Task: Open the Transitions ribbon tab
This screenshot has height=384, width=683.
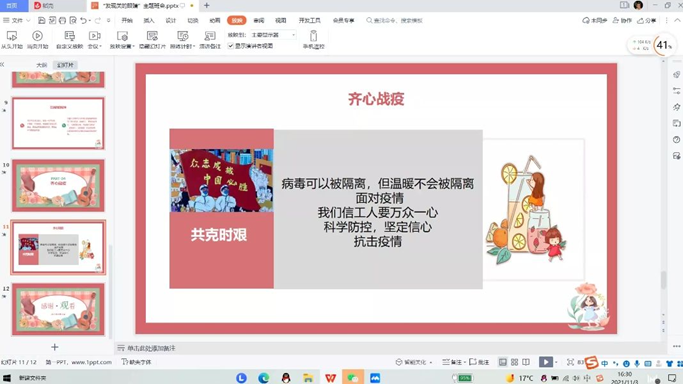Action: pos(193,20)
